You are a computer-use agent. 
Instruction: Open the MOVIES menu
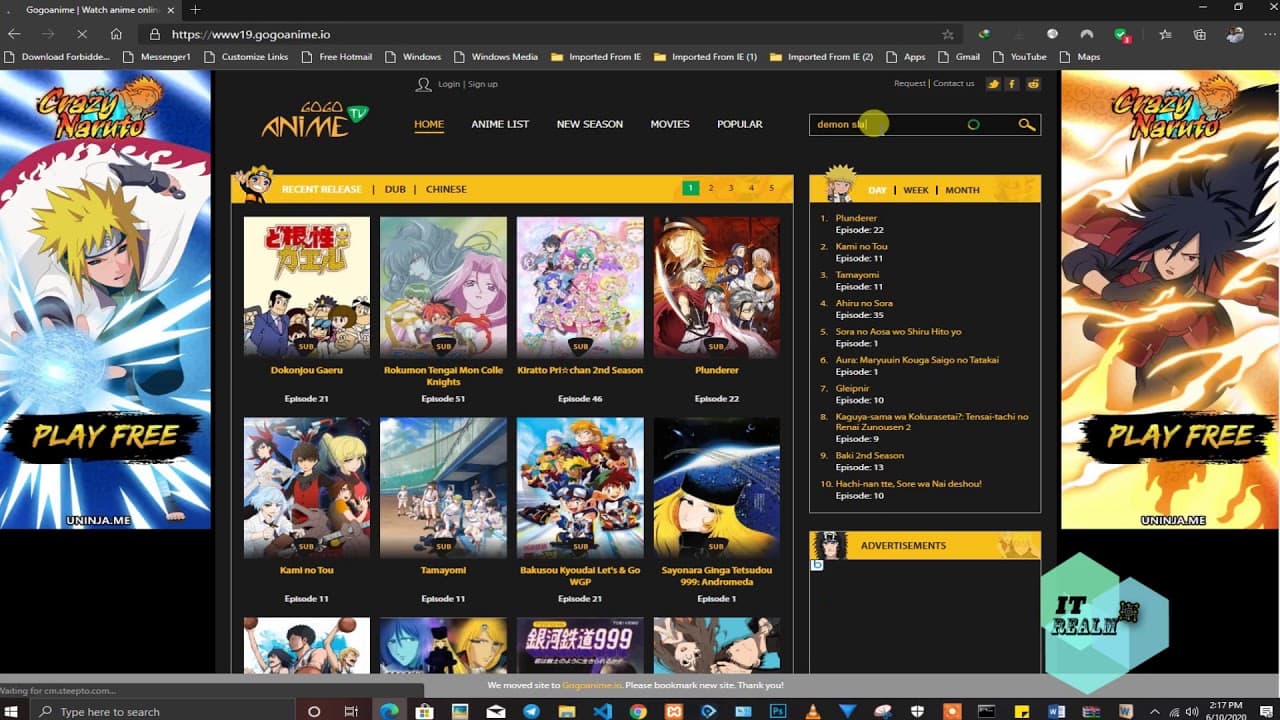670,124
